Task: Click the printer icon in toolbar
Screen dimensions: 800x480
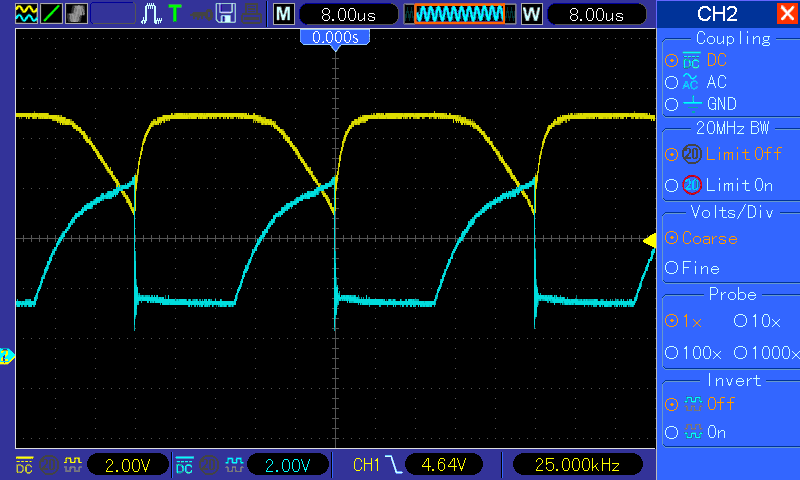Action: [252, 14]
